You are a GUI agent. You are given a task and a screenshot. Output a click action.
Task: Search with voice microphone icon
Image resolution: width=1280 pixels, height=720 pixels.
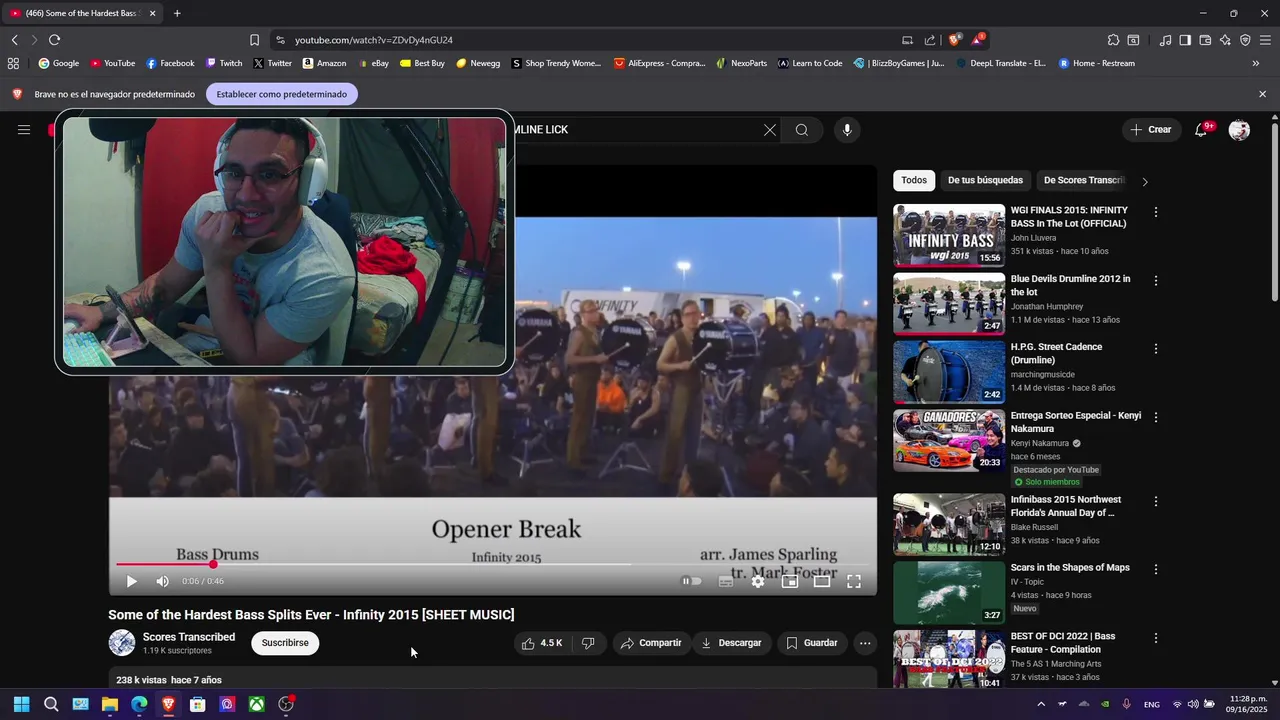tap(847, 130)
